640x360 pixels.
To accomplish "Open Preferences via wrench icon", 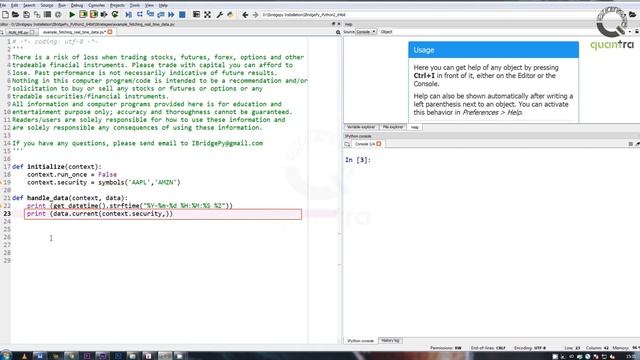I will 220,15.
